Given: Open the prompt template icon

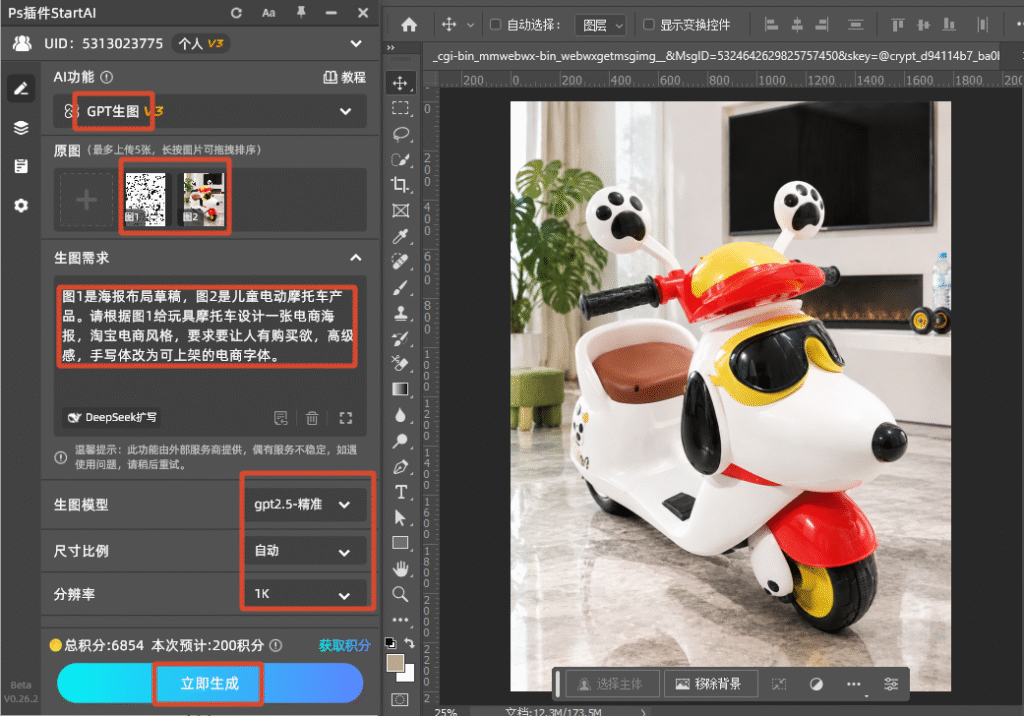Looking at the screenshot, I should (x=281, y=418).
